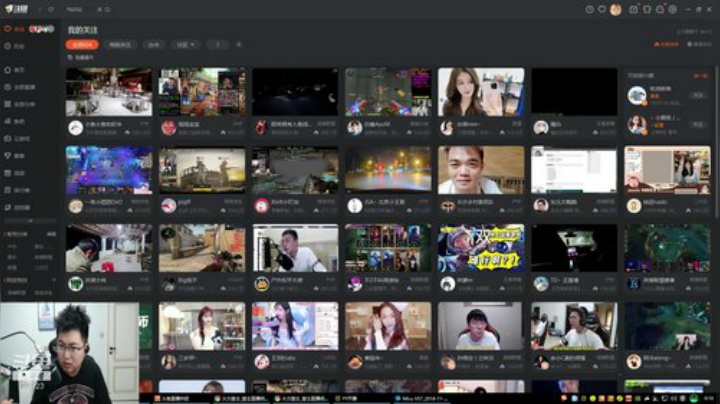This screenshot has width=720, height=404.
Task: Open the card game stream thumbnail with a character grid
Action: pyautogui.click(x=388, y=248)
